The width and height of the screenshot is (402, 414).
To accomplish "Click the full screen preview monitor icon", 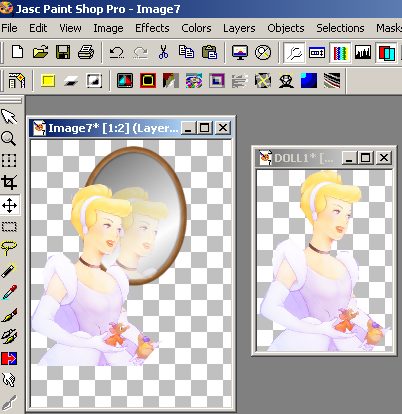I will tap(240, 52).
